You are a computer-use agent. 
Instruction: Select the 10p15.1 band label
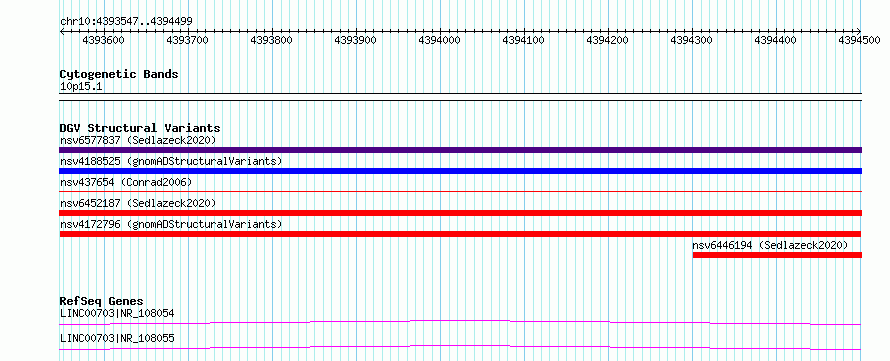(81, 87)
